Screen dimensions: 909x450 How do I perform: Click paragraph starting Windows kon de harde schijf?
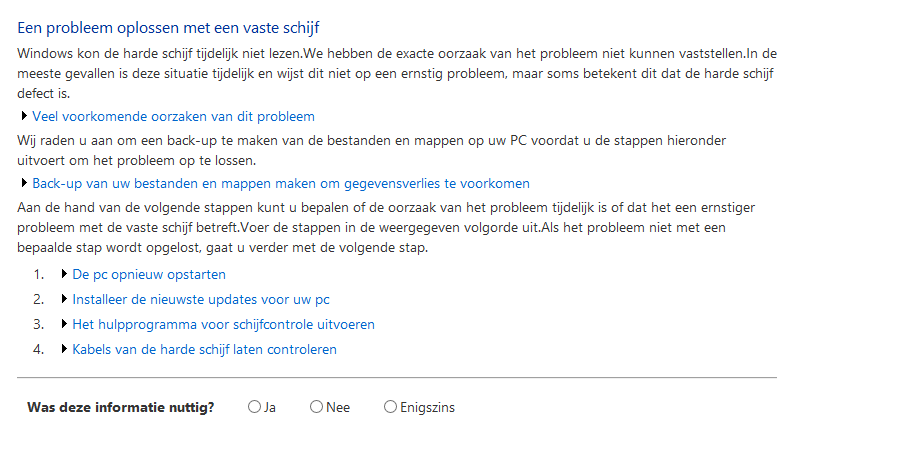(397, 74)
